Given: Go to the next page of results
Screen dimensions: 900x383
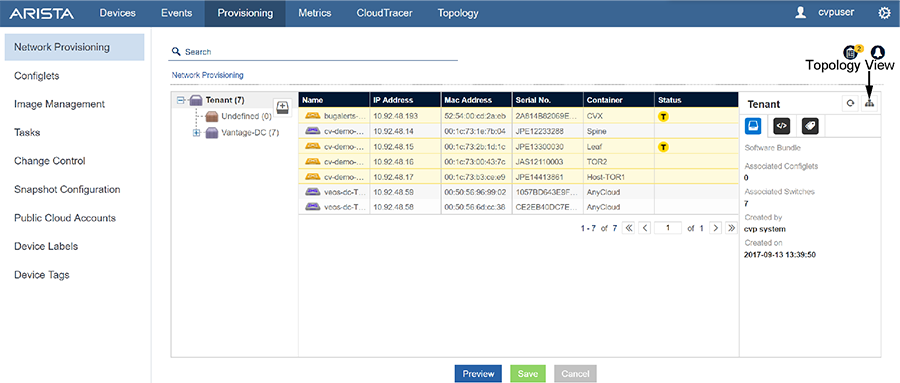Looking at the screenshot, I should (x=715, y=228).
